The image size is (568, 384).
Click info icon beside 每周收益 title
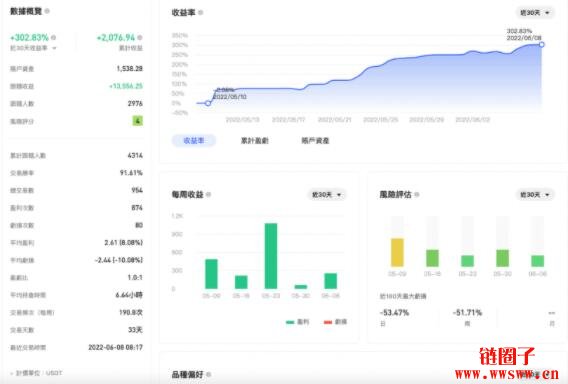point(208,195)
